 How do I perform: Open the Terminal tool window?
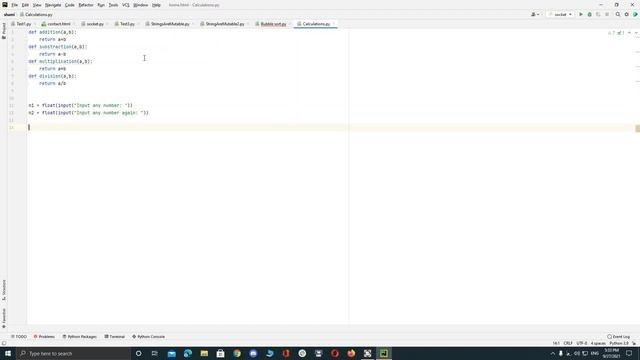[115, 337]
